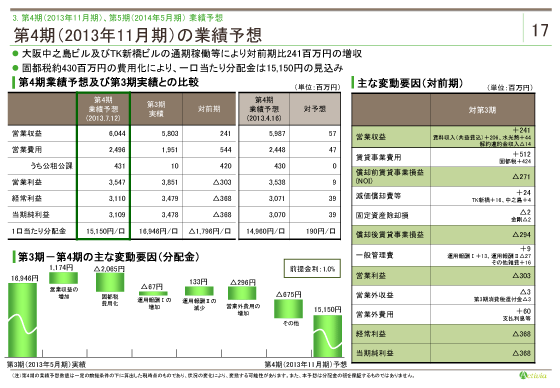Select the 第4期業績予想 (2013.7.12) column header

pyautogui.click(x=103, y=109)
